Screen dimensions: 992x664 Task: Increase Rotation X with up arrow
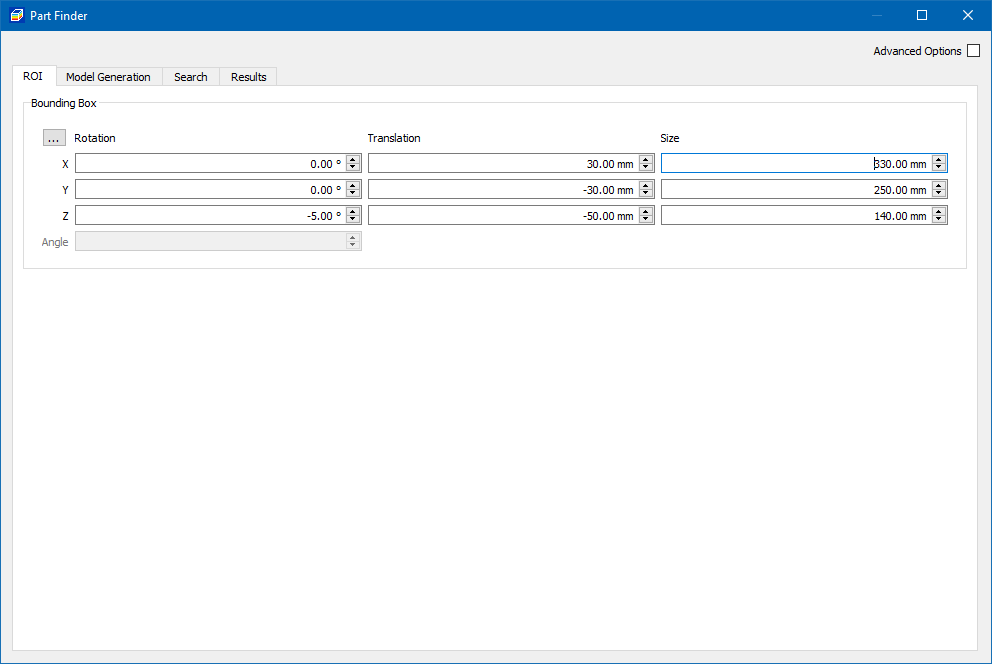[353, 159]
